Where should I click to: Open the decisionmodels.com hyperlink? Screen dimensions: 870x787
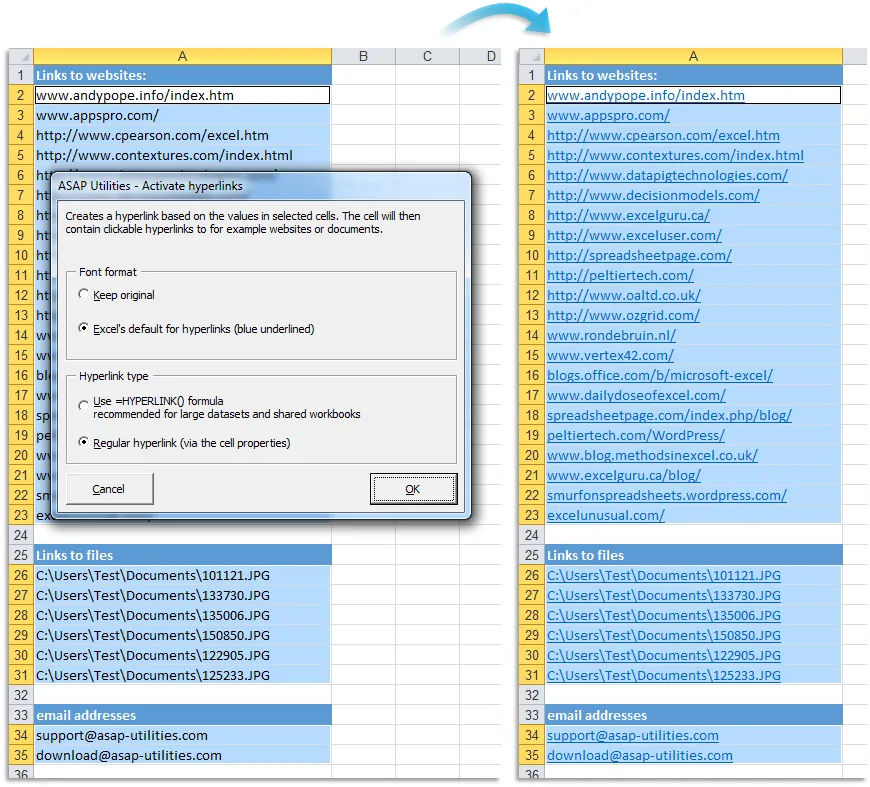pos(653,195)
